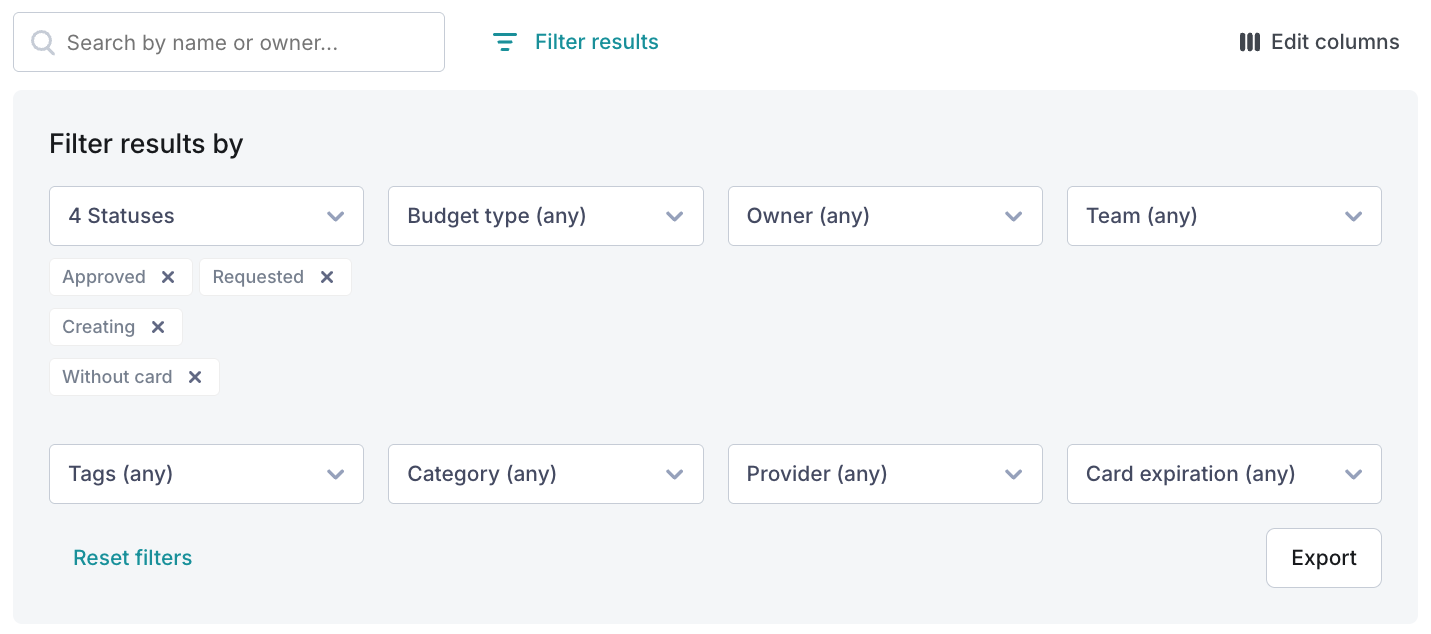The width and height of the screenshot is (1431, 634).
Task: Expand Card expiration dropdown chevron
Action: click(1353, 475)
